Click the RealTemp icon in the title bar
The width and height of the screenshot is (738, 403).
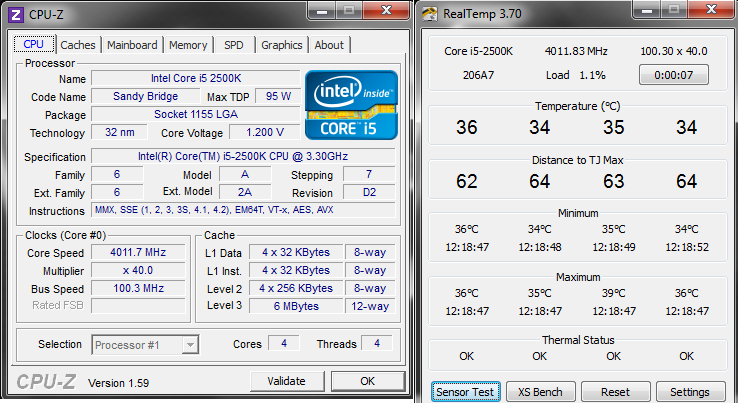click(430, 14)
